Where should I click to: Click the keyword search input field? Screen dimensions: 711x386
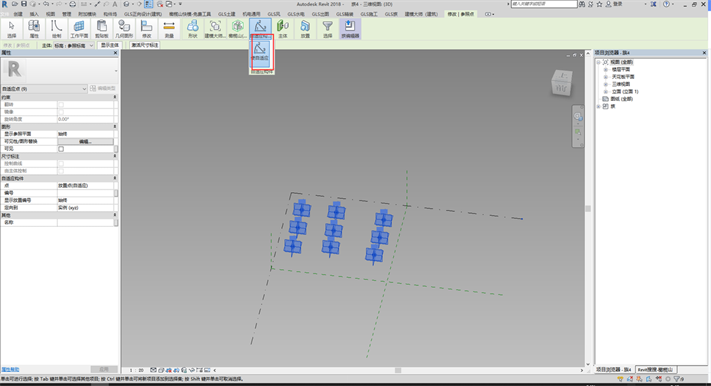coord(544,4)
